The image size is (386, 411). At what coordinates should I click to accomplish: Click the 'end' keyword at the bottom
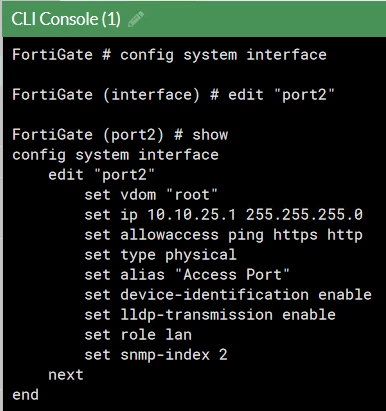coord(25,395)
